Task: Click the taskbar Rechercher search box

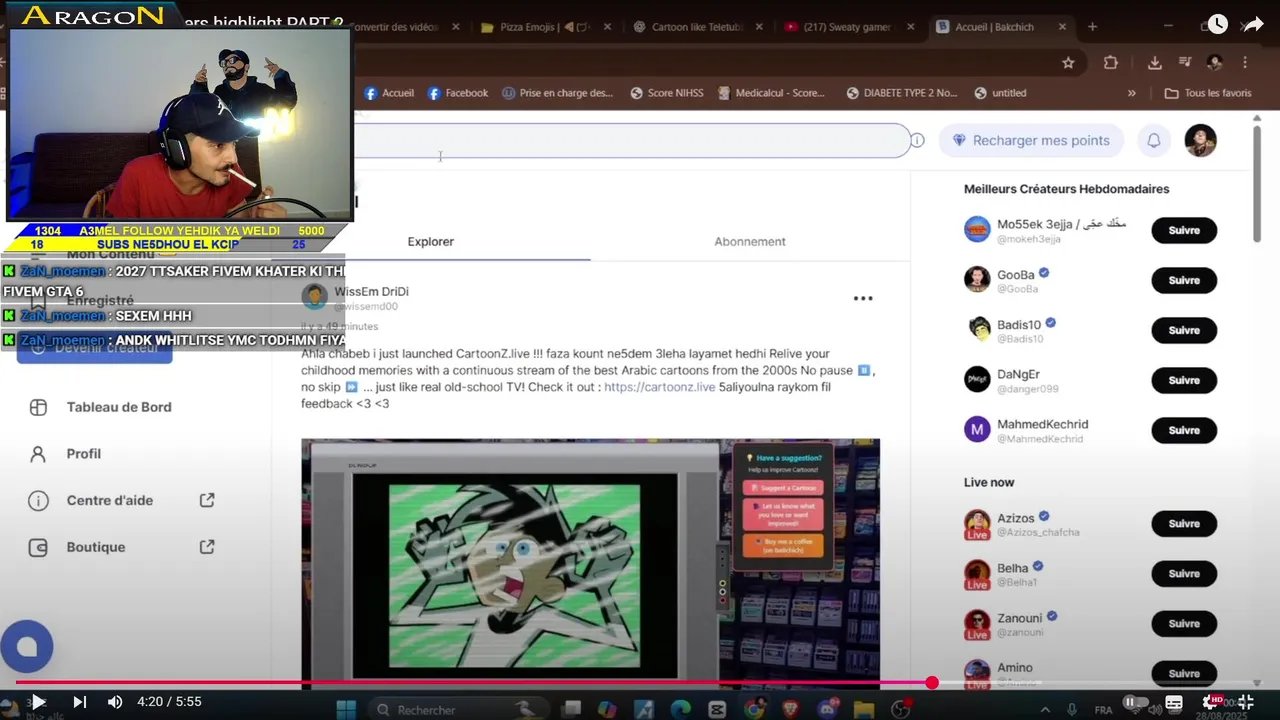Action: point(457,709)
